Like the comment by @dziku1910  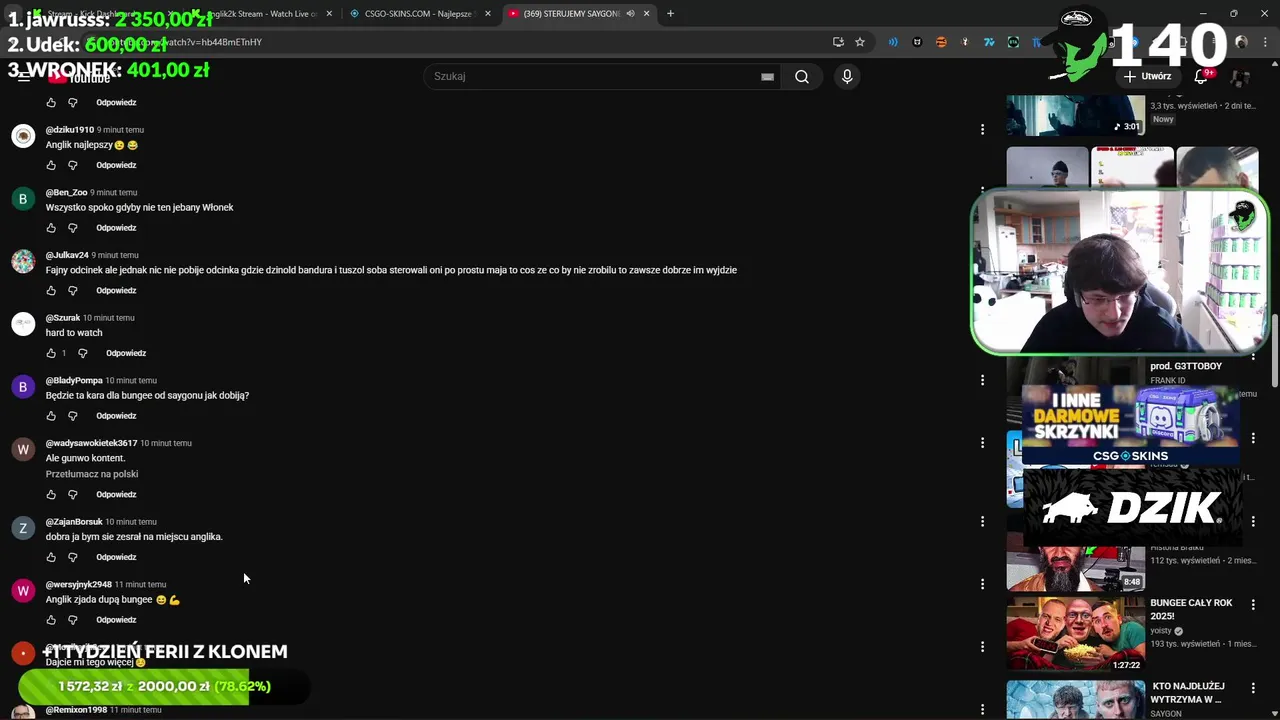(x=51, y=165)
